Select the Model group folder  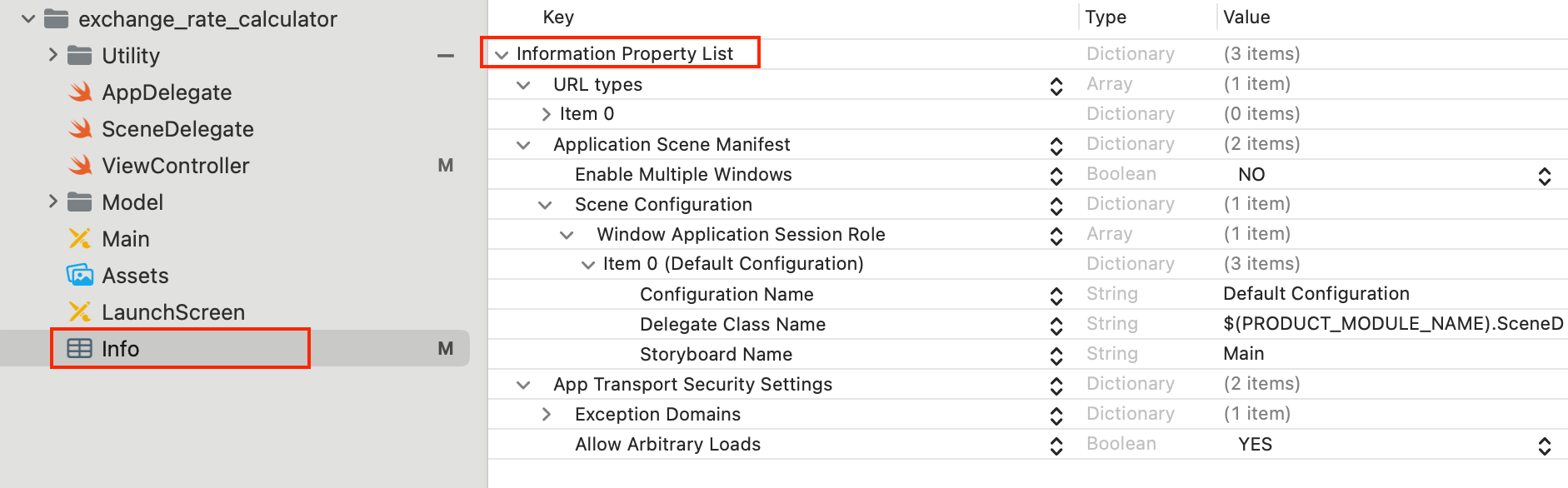pos(132,202)
